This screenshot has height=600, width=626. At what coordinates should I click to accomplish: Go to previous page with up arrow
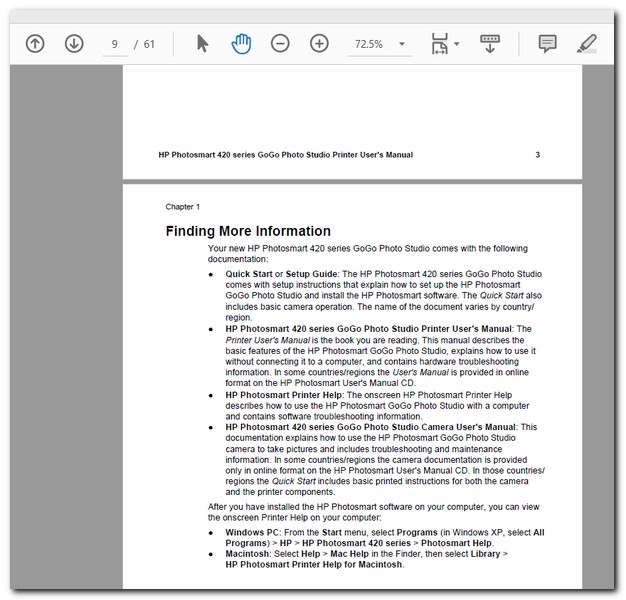(x=35, y=44)
